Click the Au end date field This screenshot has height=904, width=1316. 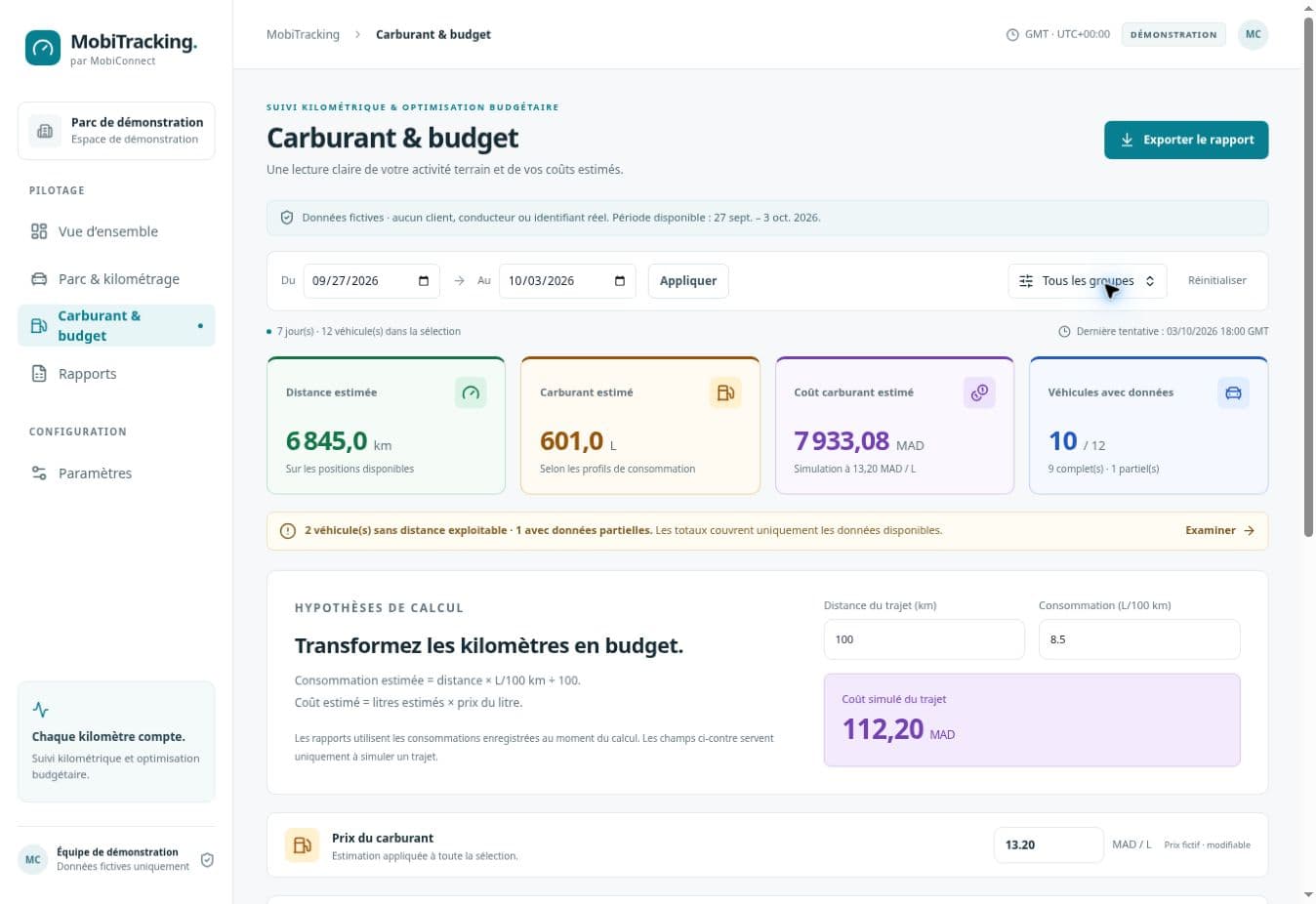click(x=567, y=281)
